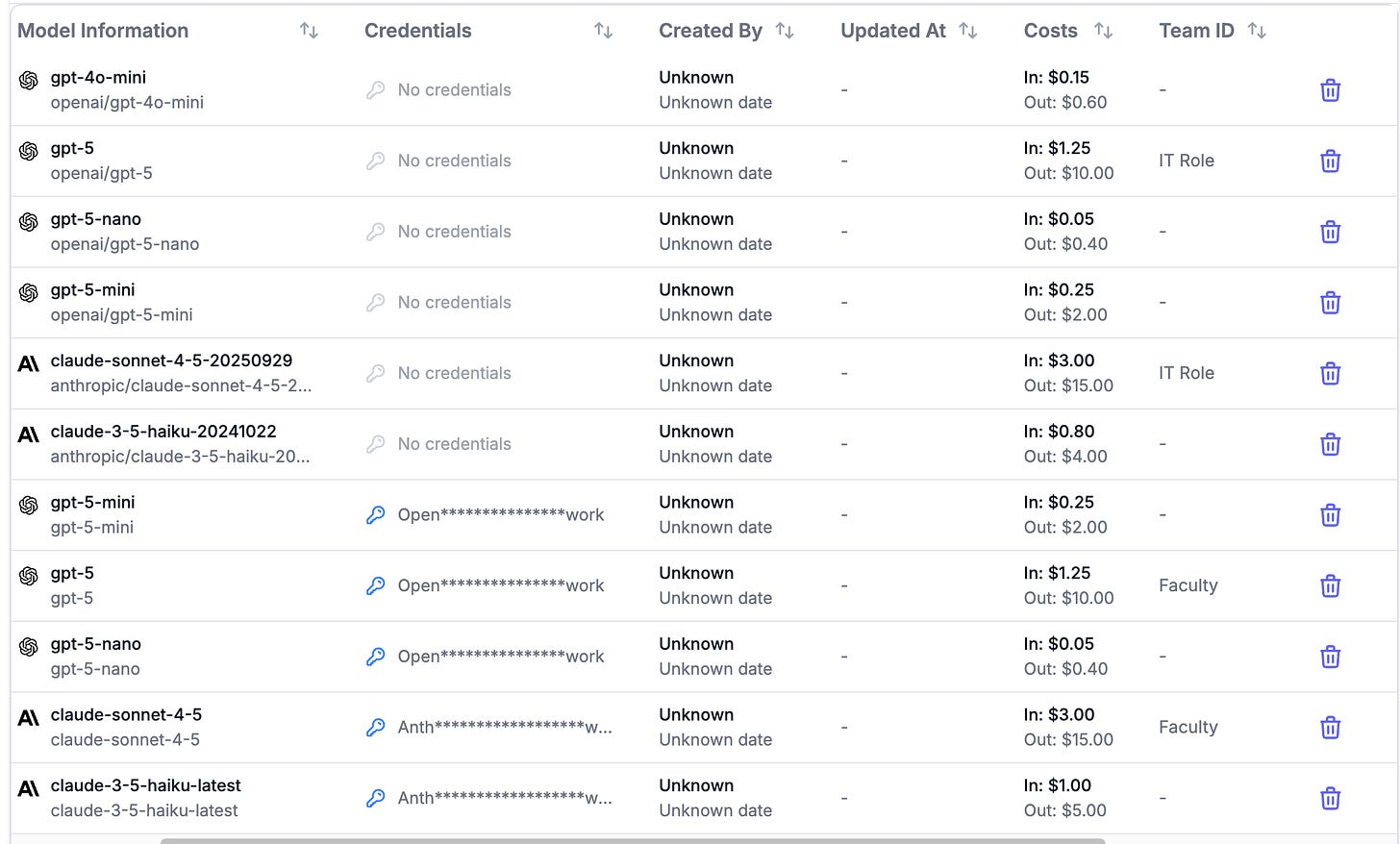1400x844 pixels.
Task: Sort table by Costs column
Action: tap(1104, 31)
